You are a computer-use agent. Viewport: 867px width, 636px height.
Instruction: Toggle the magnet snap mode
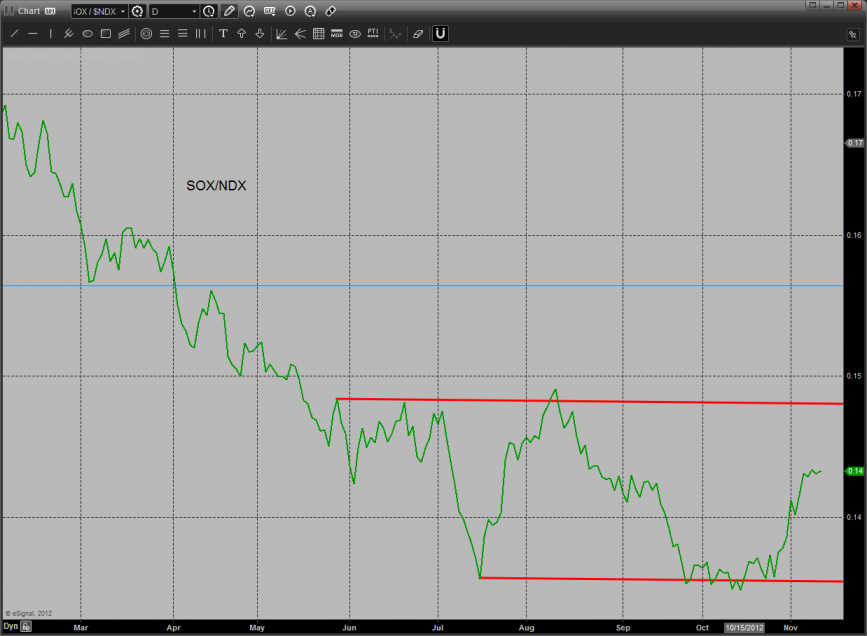coord(440,33)
